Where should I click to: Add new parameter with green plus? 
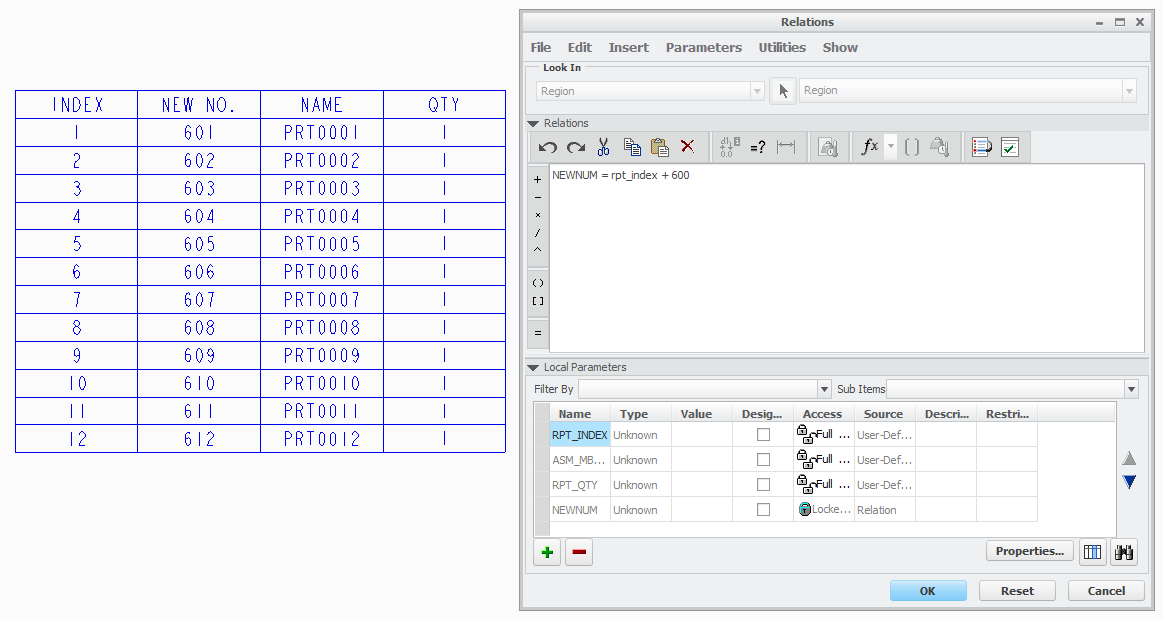(x=547, y=552)
